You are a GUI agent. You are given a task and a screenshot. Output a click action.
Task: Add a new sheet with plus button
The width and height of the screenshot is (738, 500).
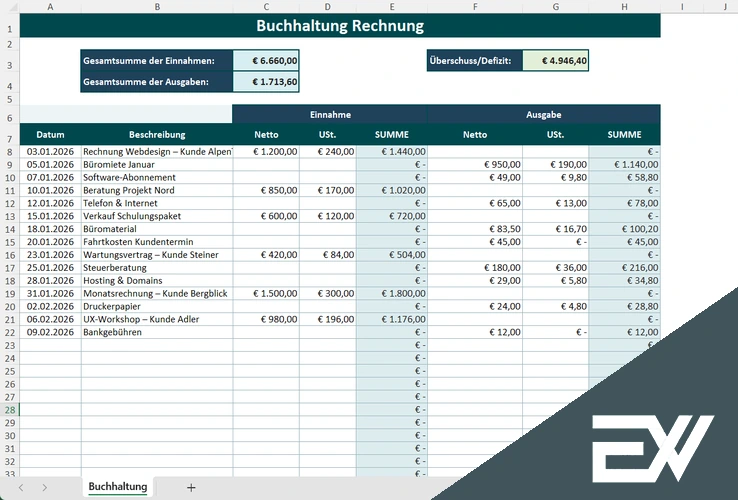point(191,488)
